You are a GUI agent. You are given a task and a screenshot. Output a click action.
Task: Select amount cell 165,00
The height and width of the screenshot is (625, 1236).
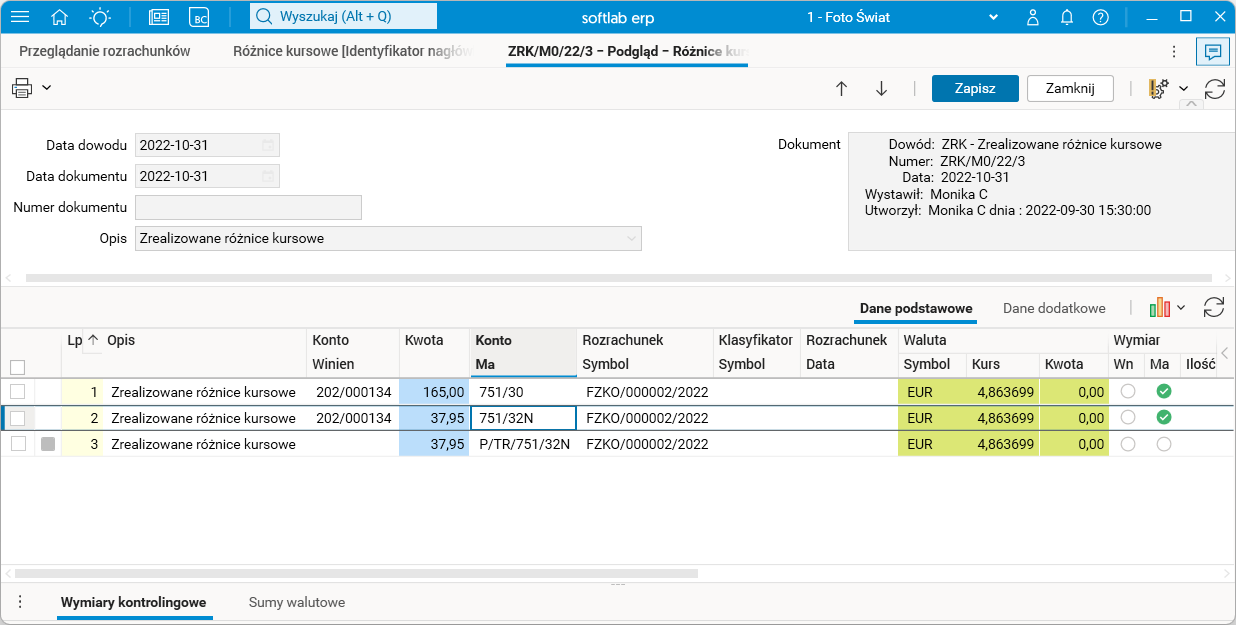(434, 391)
